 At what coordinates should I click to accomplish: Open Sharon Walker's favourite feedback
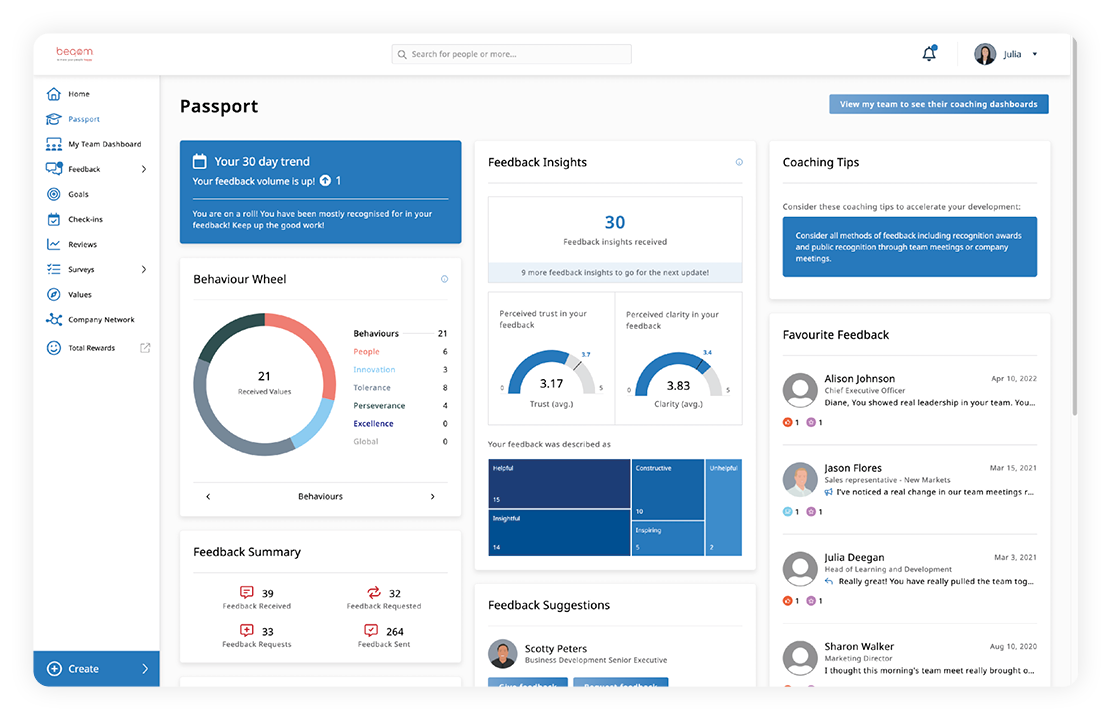(x=909, y=660)
